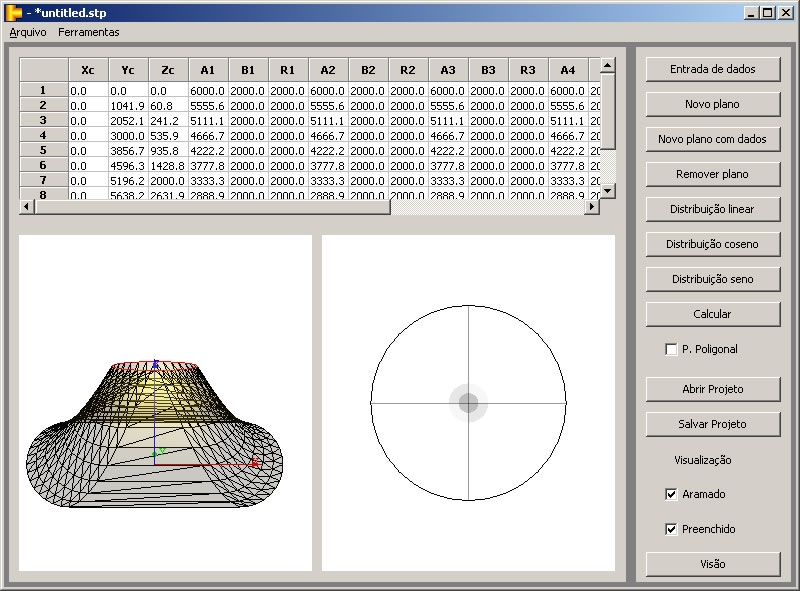Viewport: 800px width, 591px height.
Task: Enable the P. Poligonal checkbox
Action: (671, 349)
